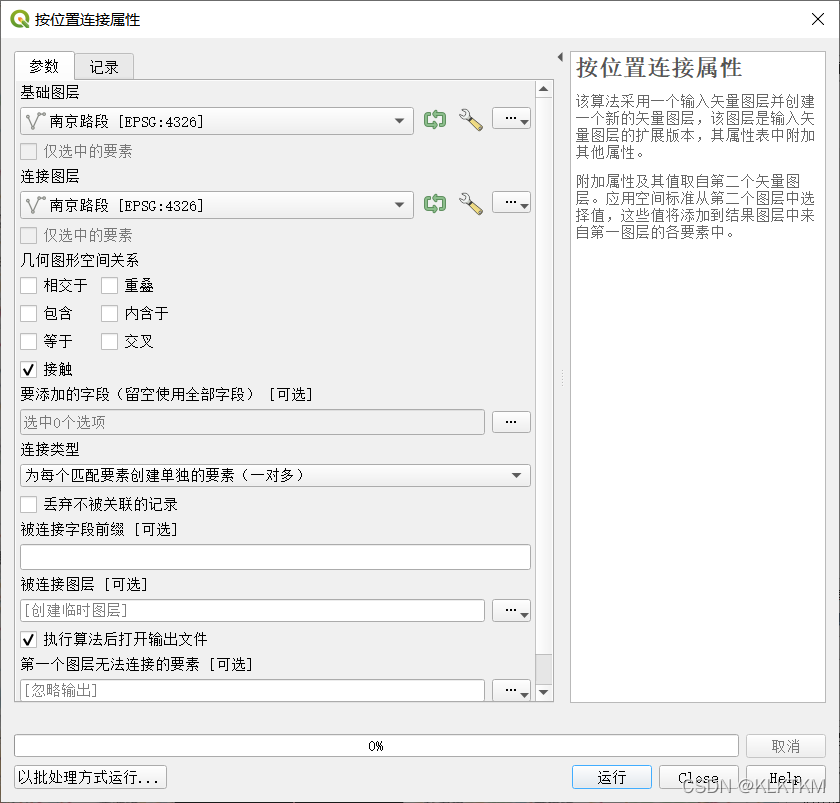Enable the 包含 checkbox
Viewport: 840px width, 803px height.
(x=28, y=313)
